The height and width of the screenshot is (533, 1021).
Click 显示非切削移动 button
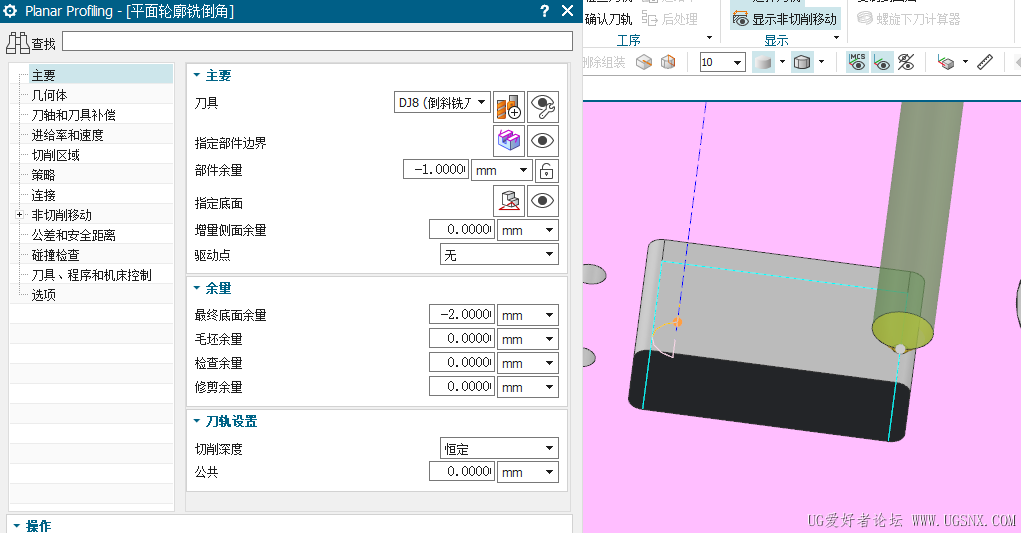click(x=785, y=19)
